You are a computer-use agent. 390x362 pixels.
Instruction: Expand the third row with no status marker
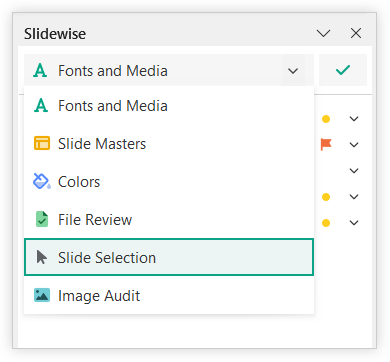[354, 171]
